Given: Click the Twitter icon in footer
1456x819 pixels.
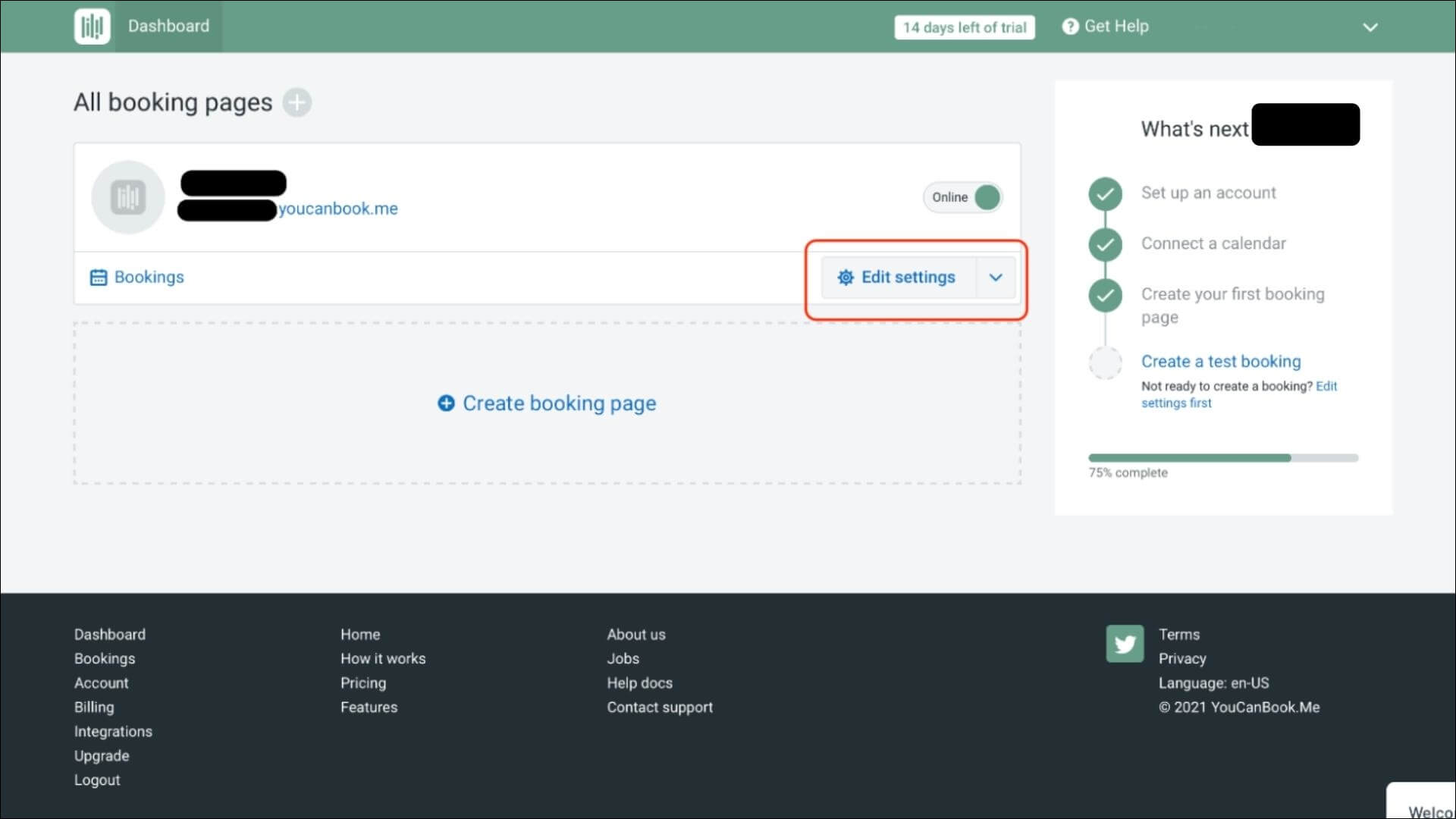Looking at the screenshot, I should (1125, 644).
